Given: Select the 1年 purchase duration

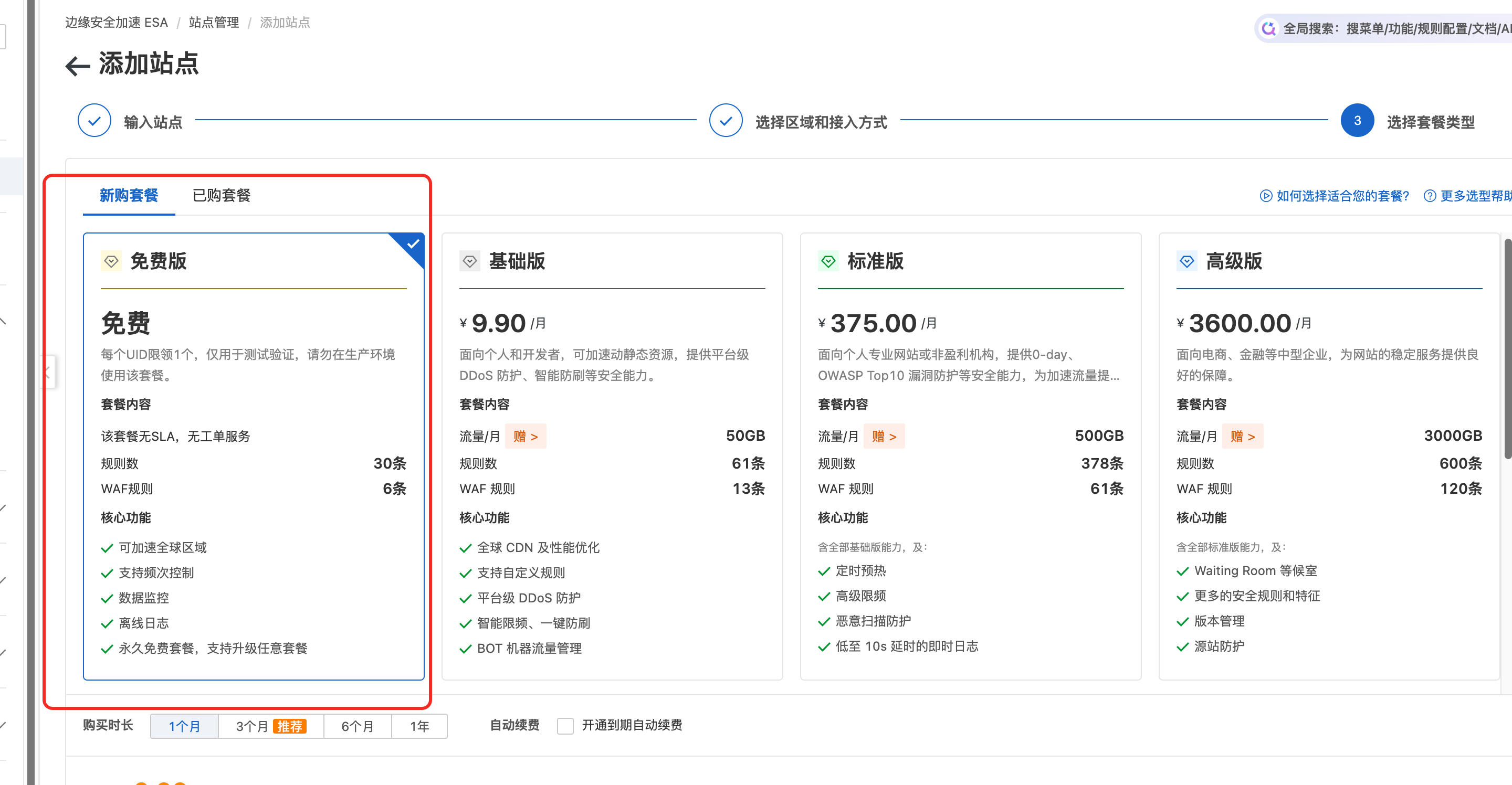Looking at the screenshot, I should tap(419, 726).
